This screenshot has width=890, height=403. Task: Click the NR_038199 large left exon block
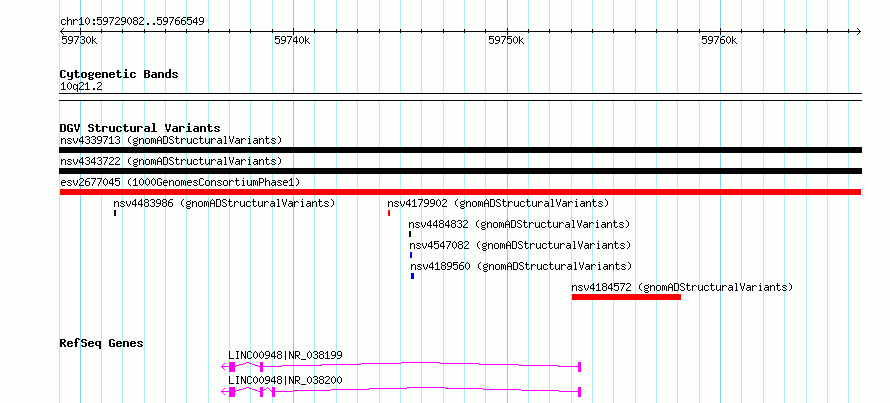(232, 367)
